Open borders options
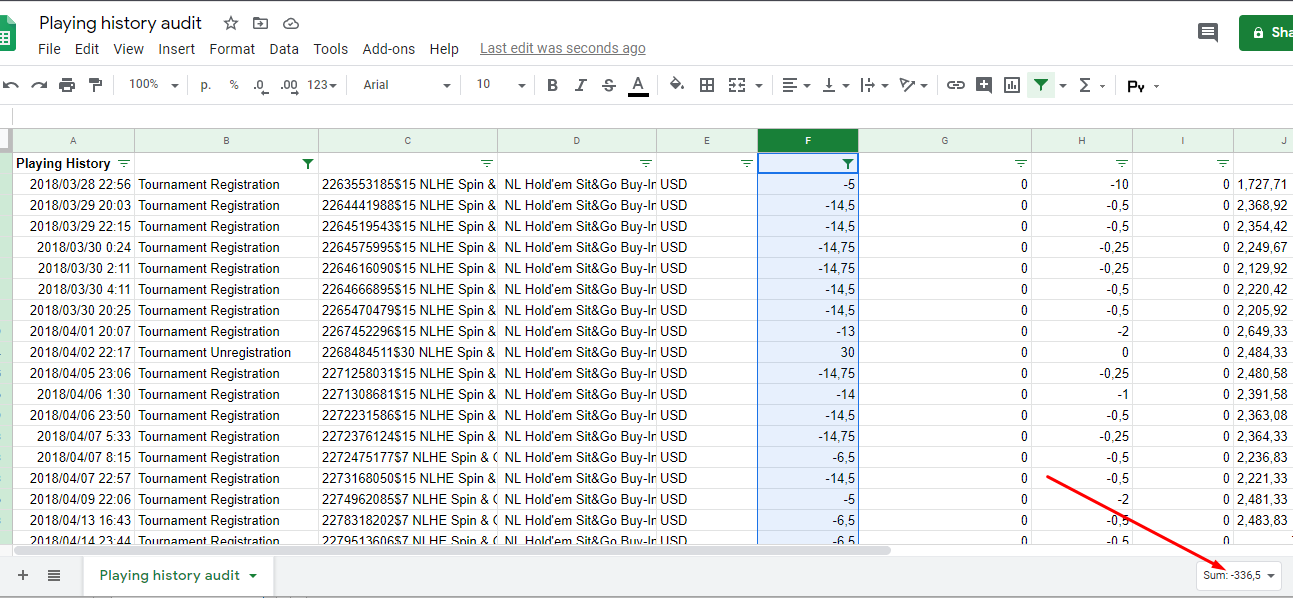The width and height of the screenshot is (1293, 598). 707,85
